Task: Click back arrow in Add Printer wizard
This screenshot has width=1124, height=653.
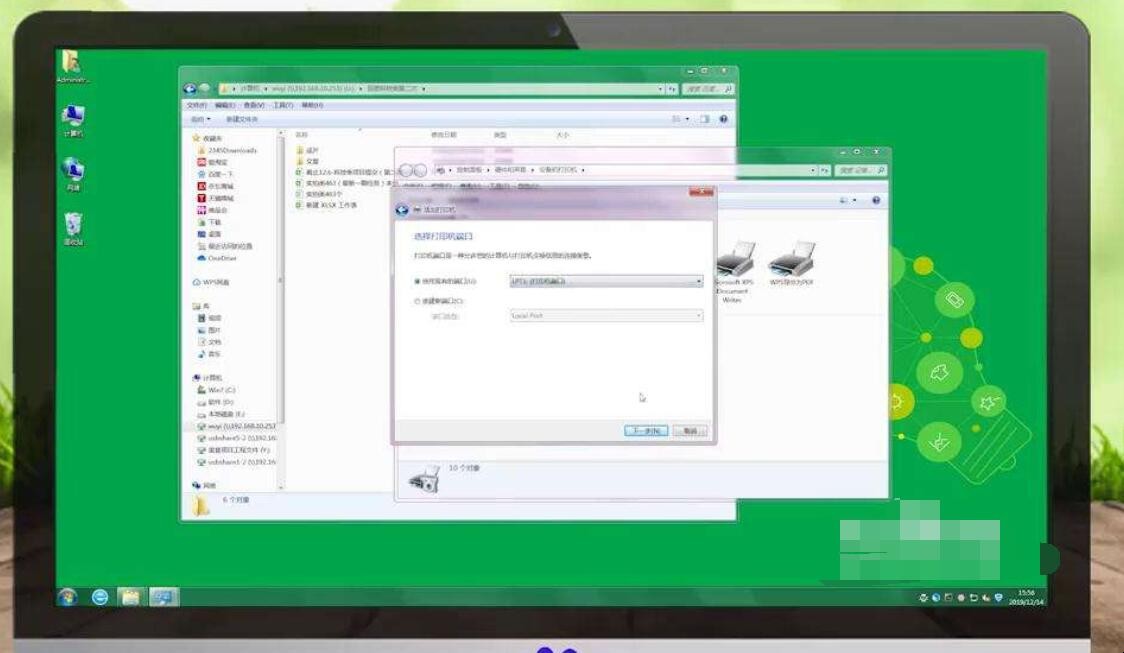Action: click(402, 210)
